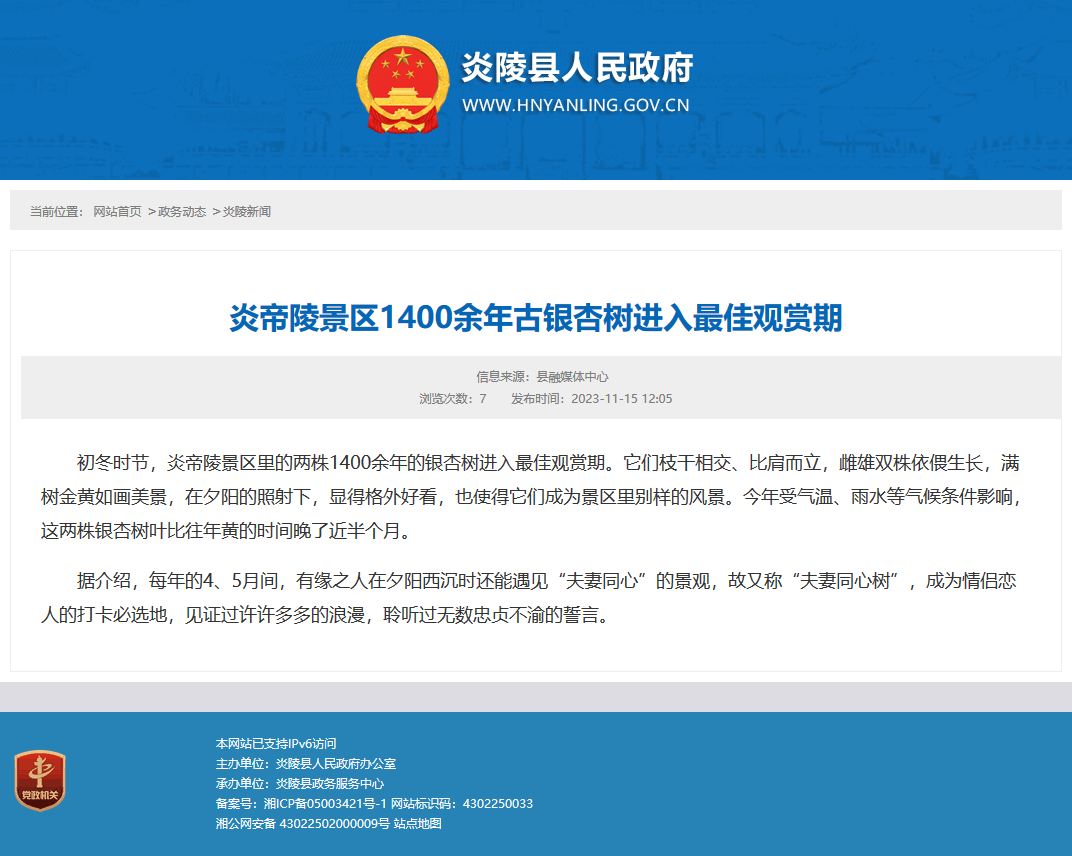Screen dimensions: 1072x856
Task: Click the 炎陵县人民政府 site title
Action: [x=577, y=67]
